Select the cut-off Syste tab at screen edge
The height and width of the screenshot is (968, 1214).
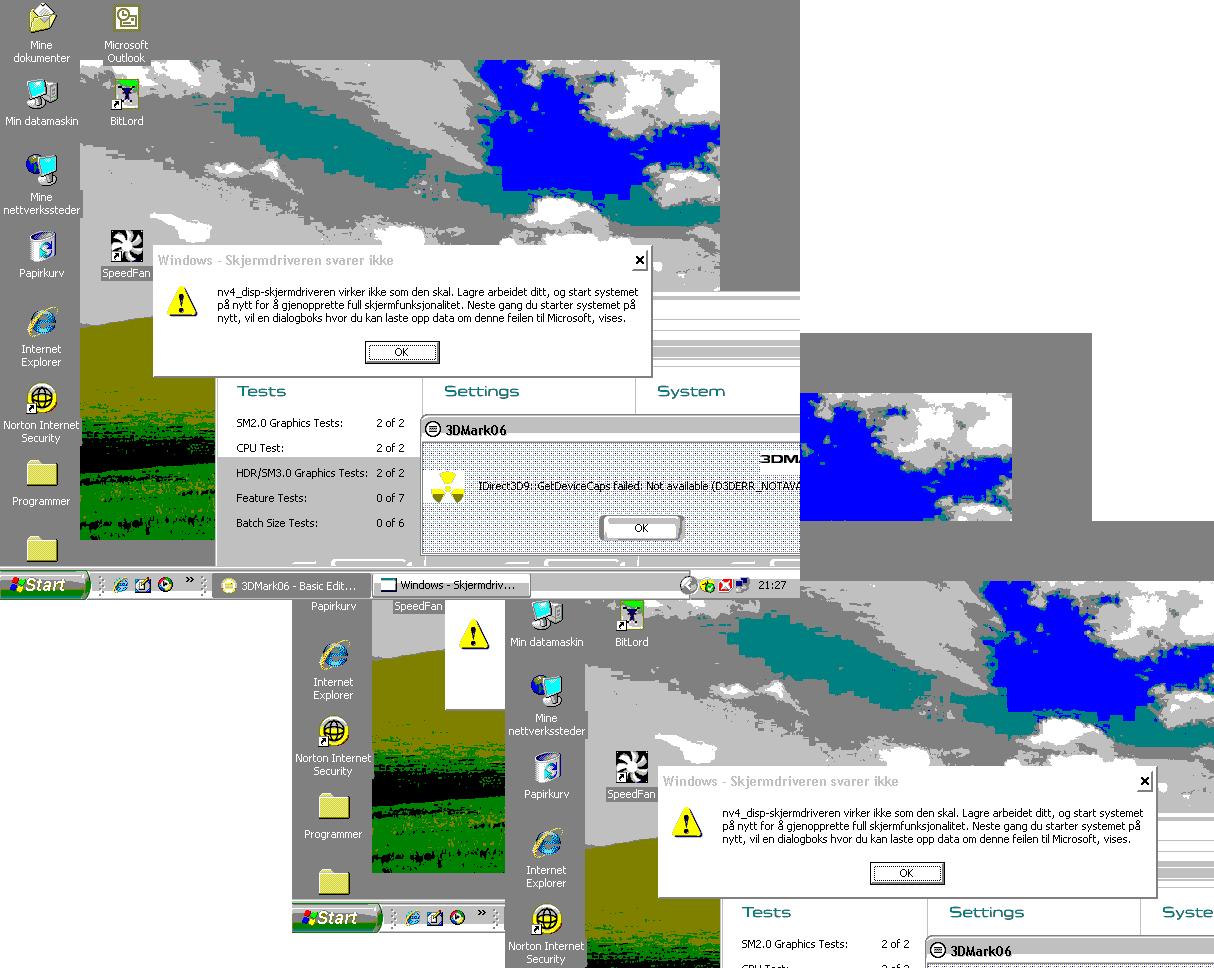coord(1187,912)
